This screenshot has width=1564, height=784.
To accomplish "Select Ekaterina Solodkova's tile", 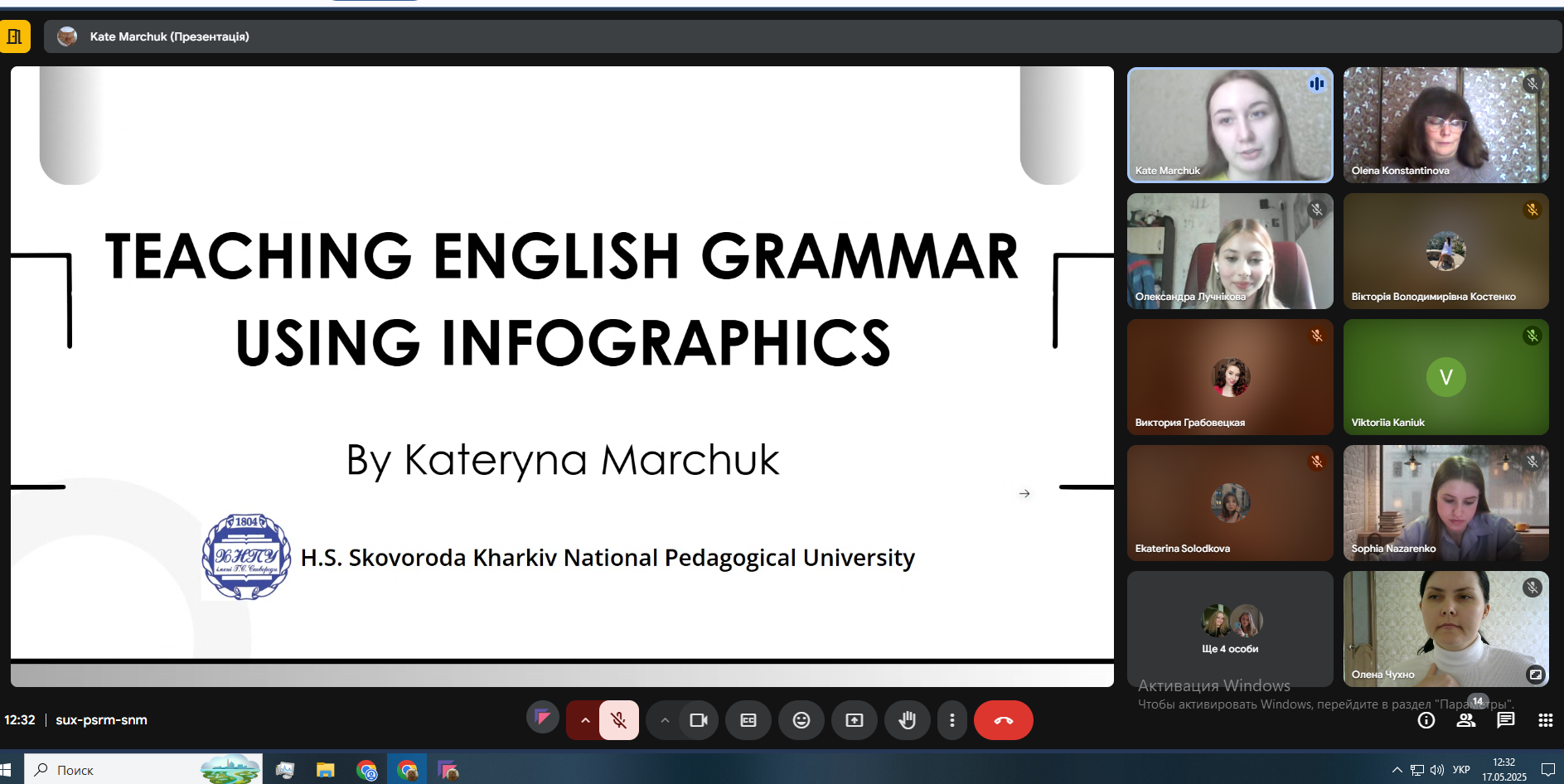I will pos(1230,503).
